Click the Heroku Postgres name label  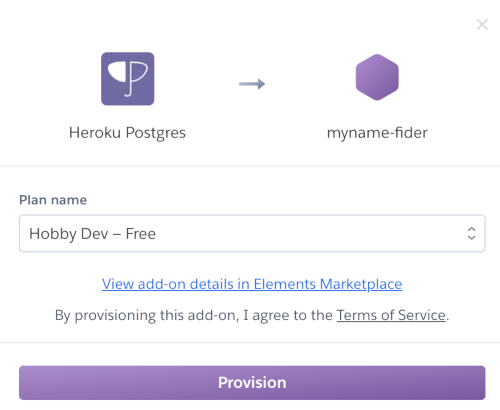coord(127,133)
